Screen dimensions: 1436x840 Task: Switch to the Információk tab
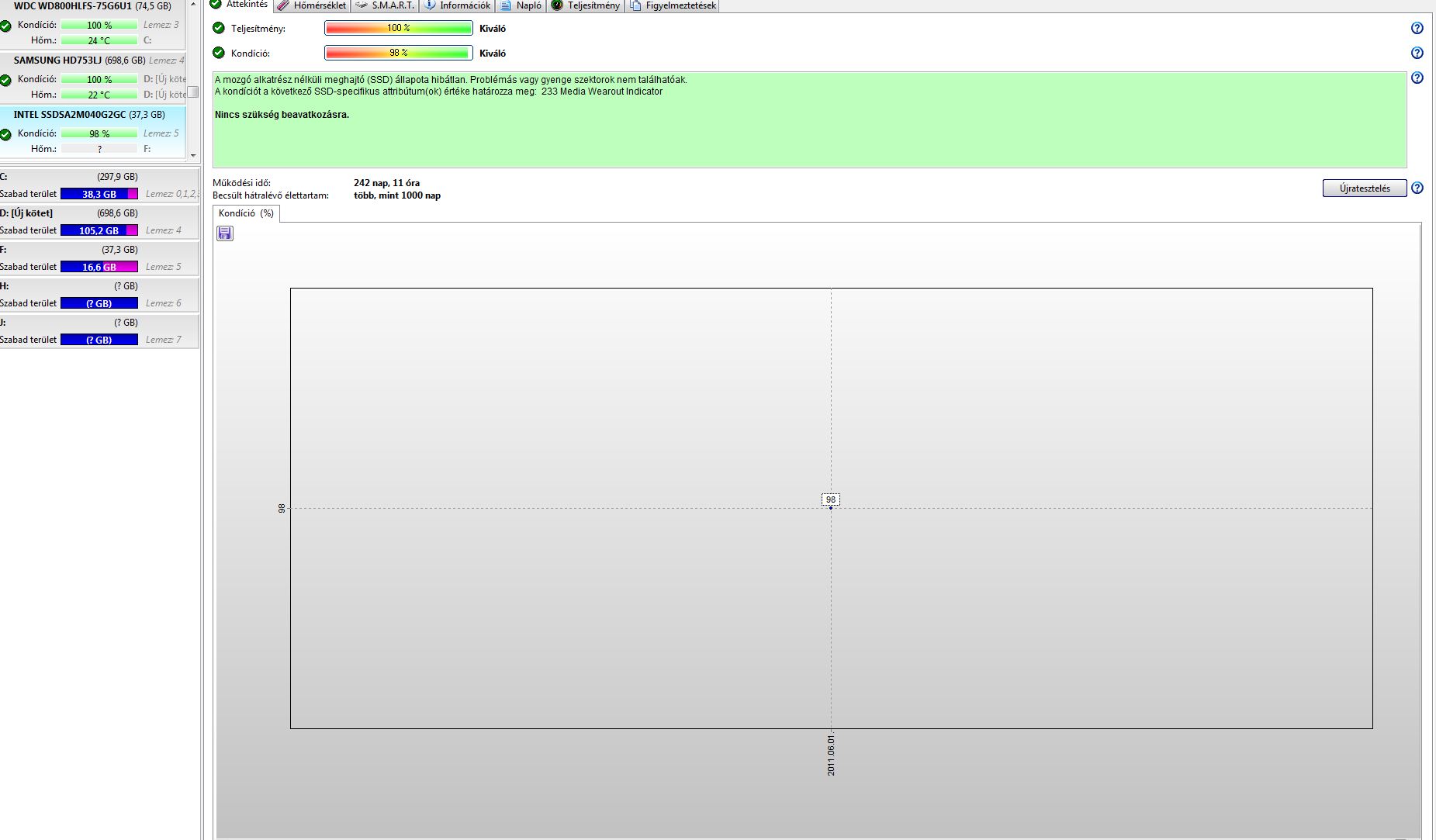[x=457, y=5]
